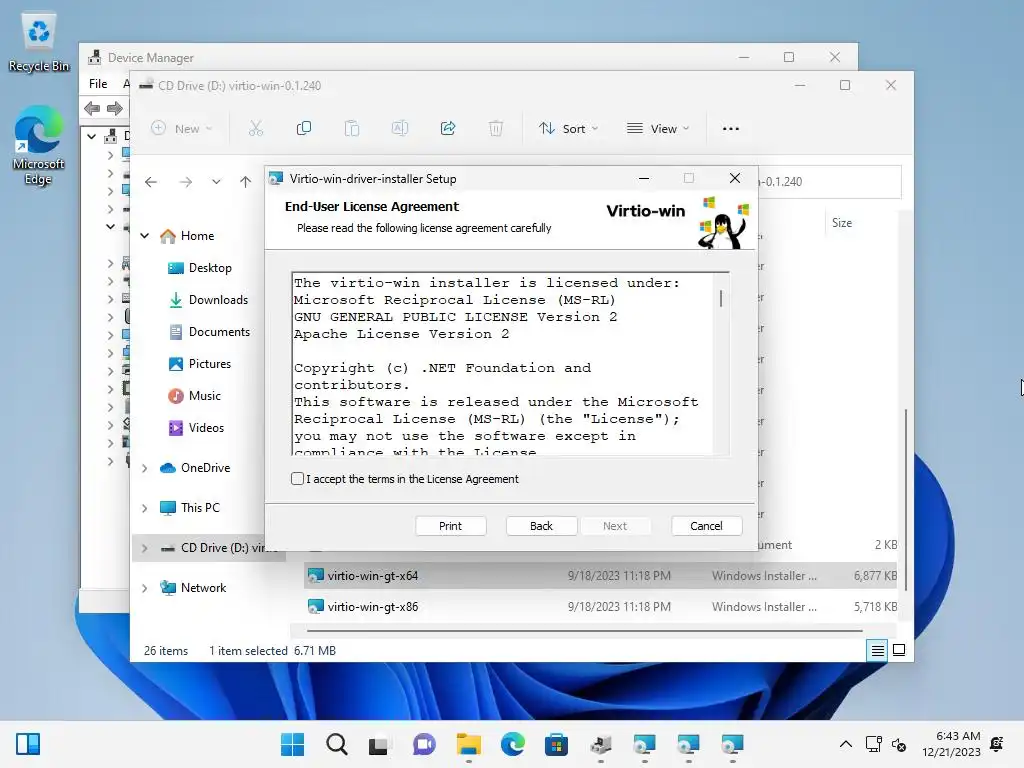The height and width of the screenshot is (768, 1024).
Task: Click the Paste icon in Explorer toolbar
Action: [x=352, y=128]
